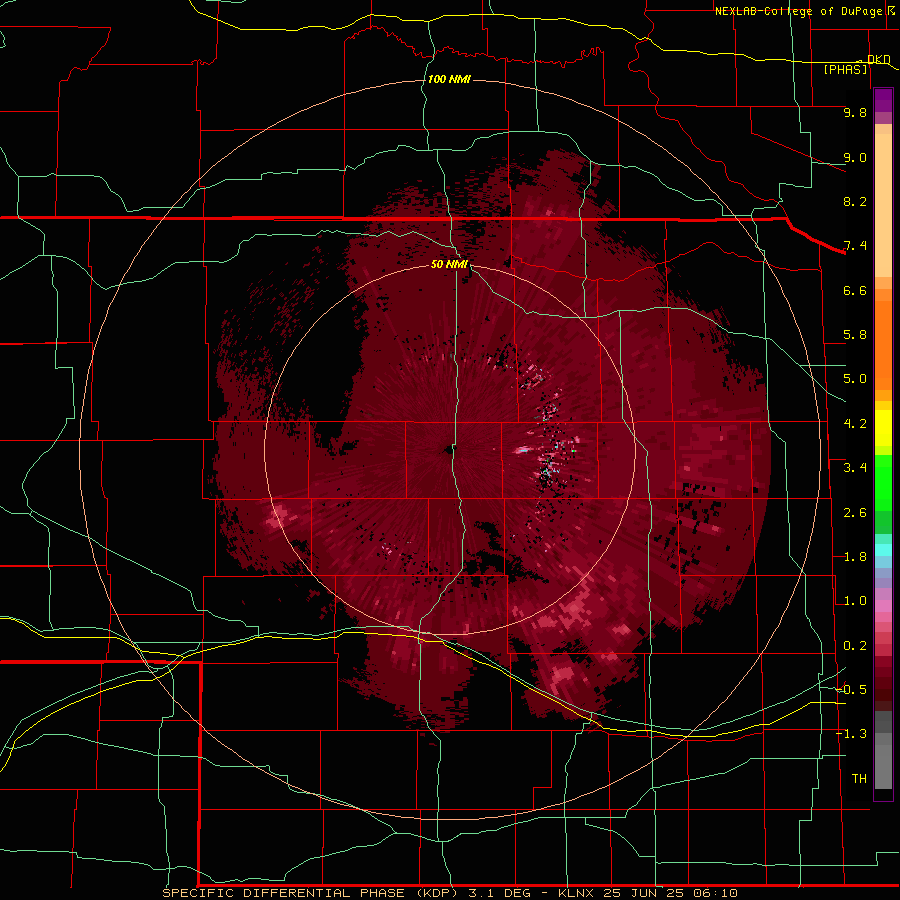Click the -1.3 value on the color scale
This screenshot has width=900, height=900.
[x=851, y=734]
